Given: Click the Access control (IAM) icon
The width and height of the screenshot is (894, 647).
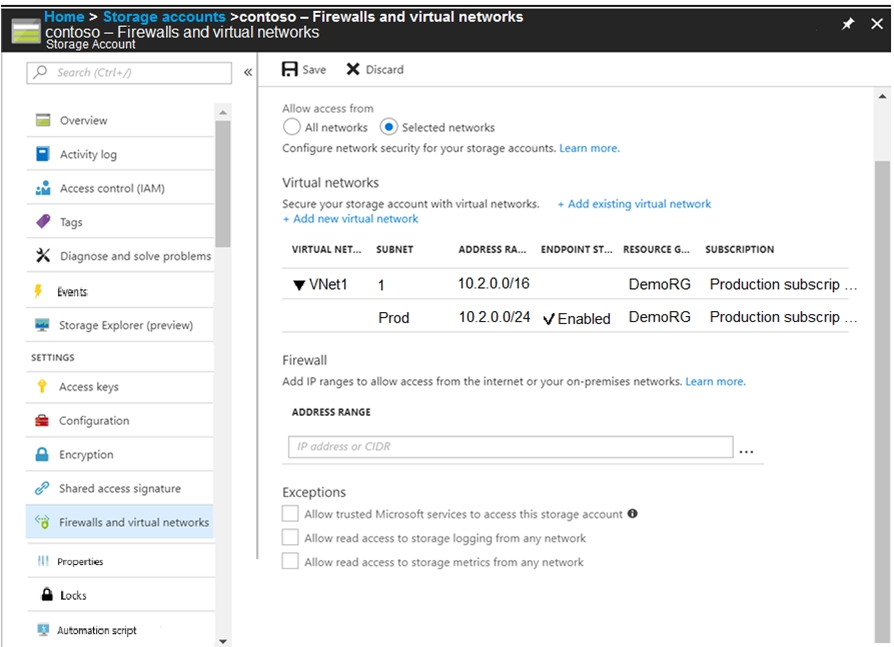Looking at the screenshot, I should point(43,188).
